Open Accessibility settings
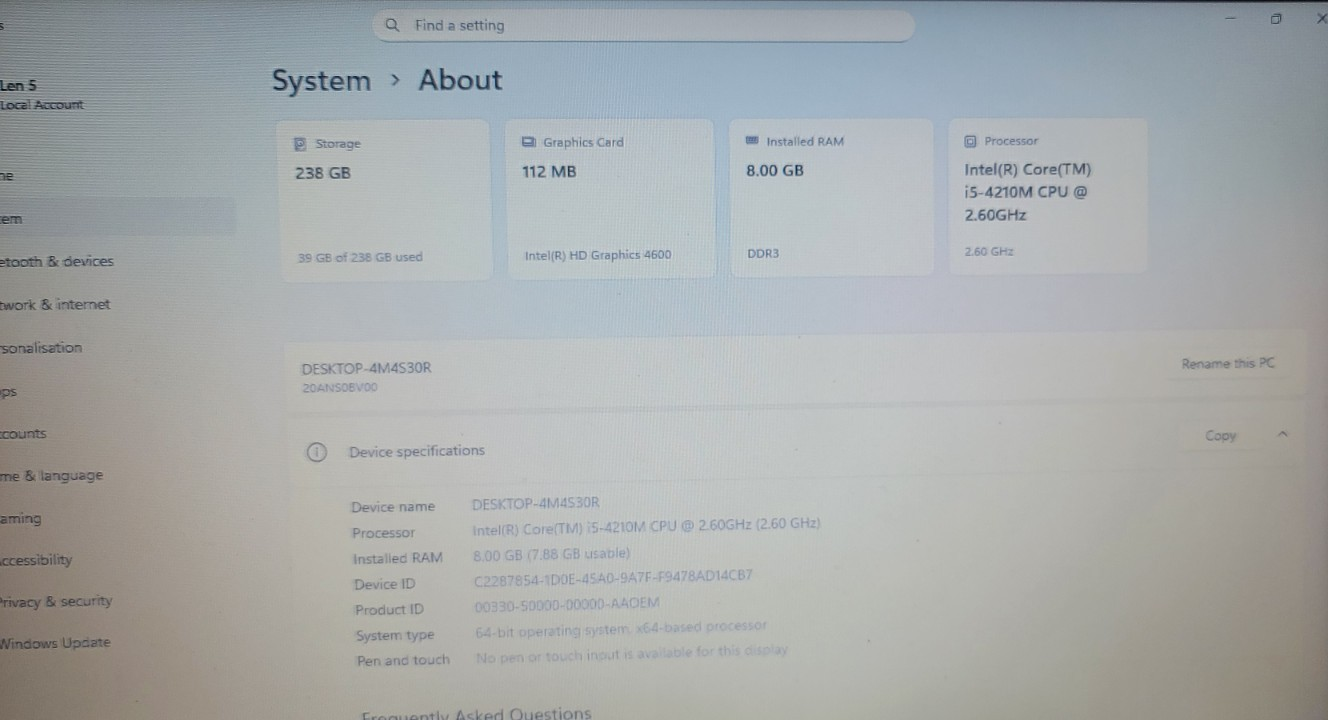This screenshot has height=720, width=1328. pos(36,560)
